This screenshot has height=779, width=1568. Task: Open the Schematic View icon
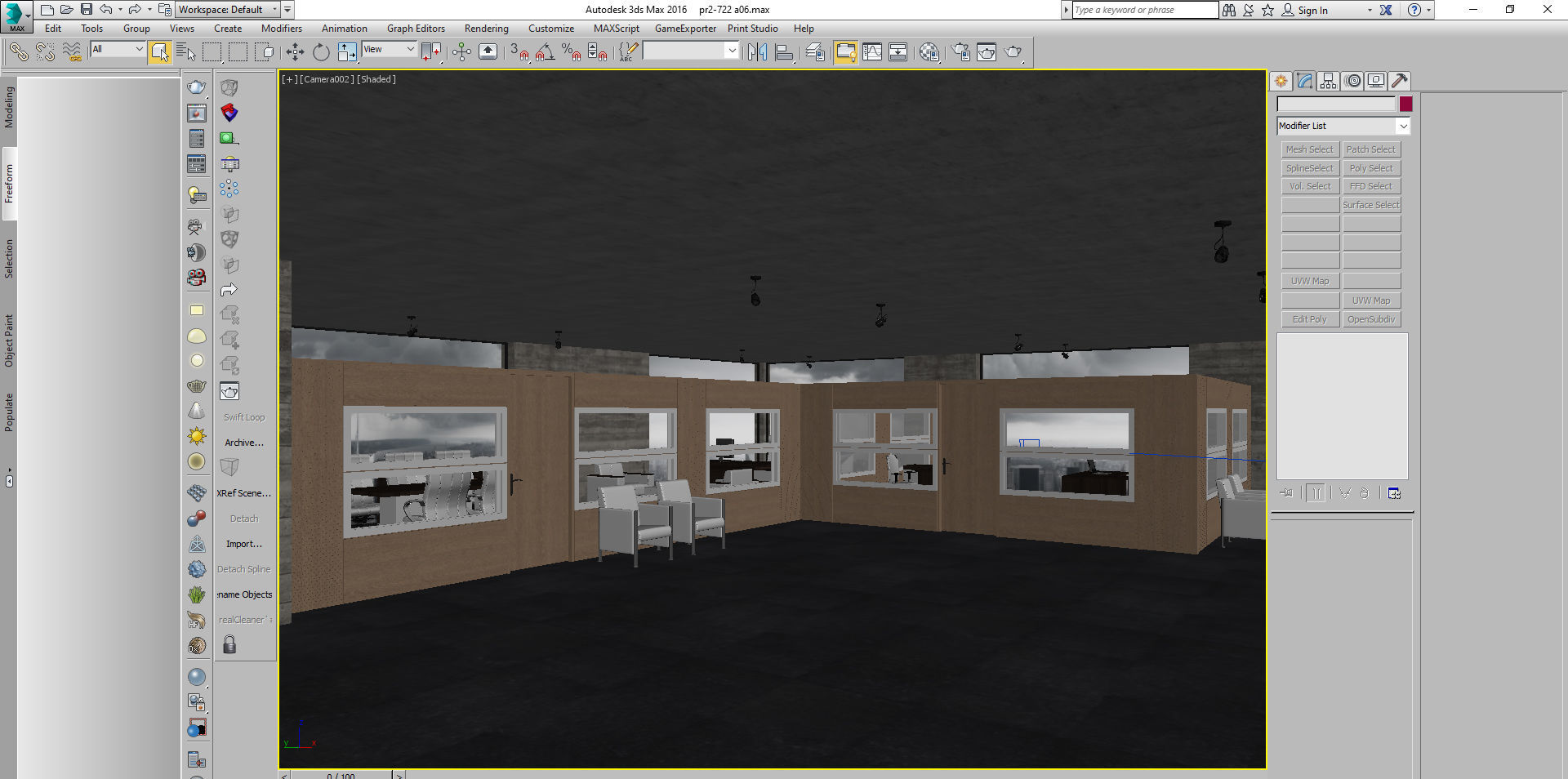pos(898,52)
